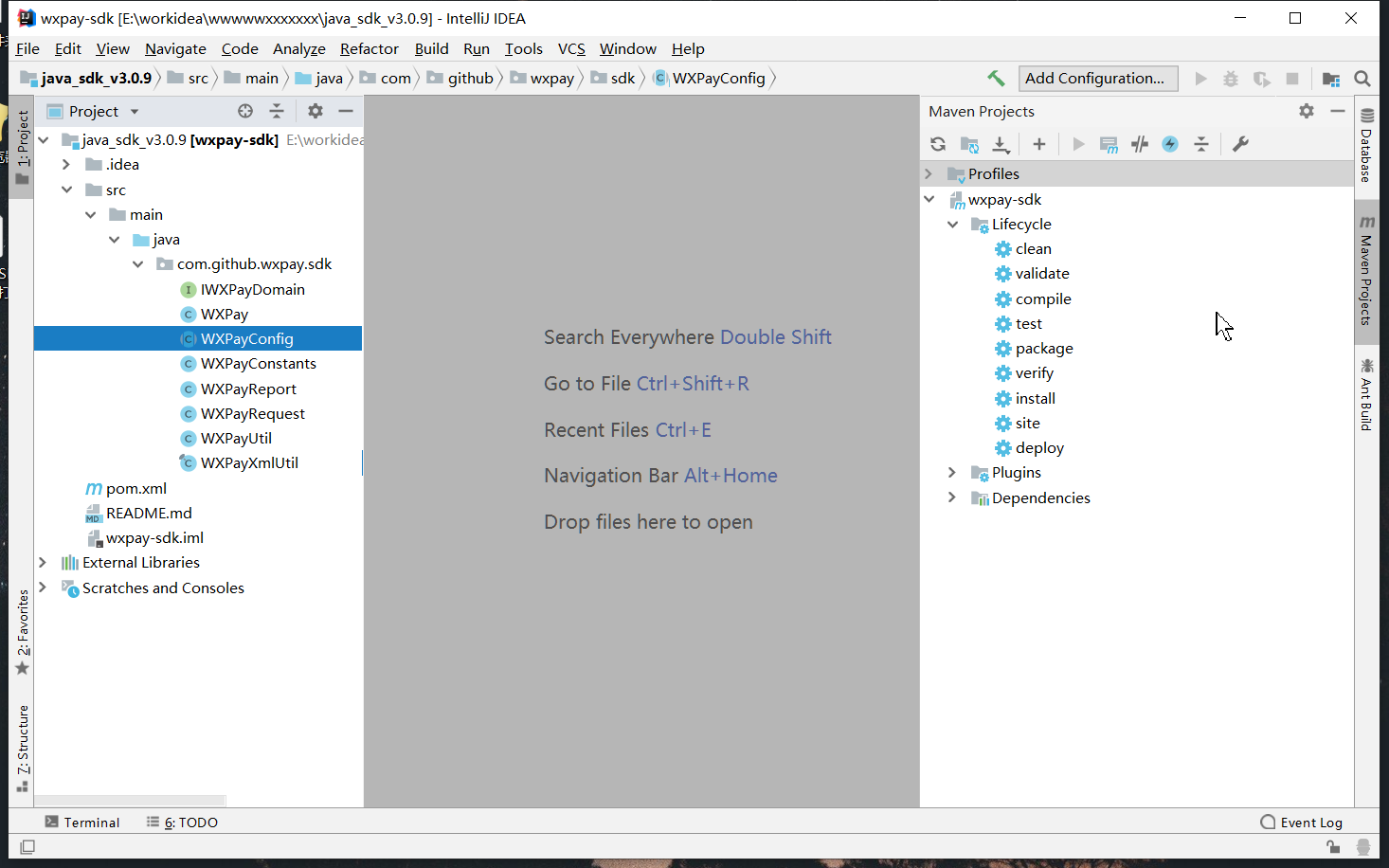Open the Terminal tool window tab
The height and width of the screenshot is (868, 1389).
(82, 822)
